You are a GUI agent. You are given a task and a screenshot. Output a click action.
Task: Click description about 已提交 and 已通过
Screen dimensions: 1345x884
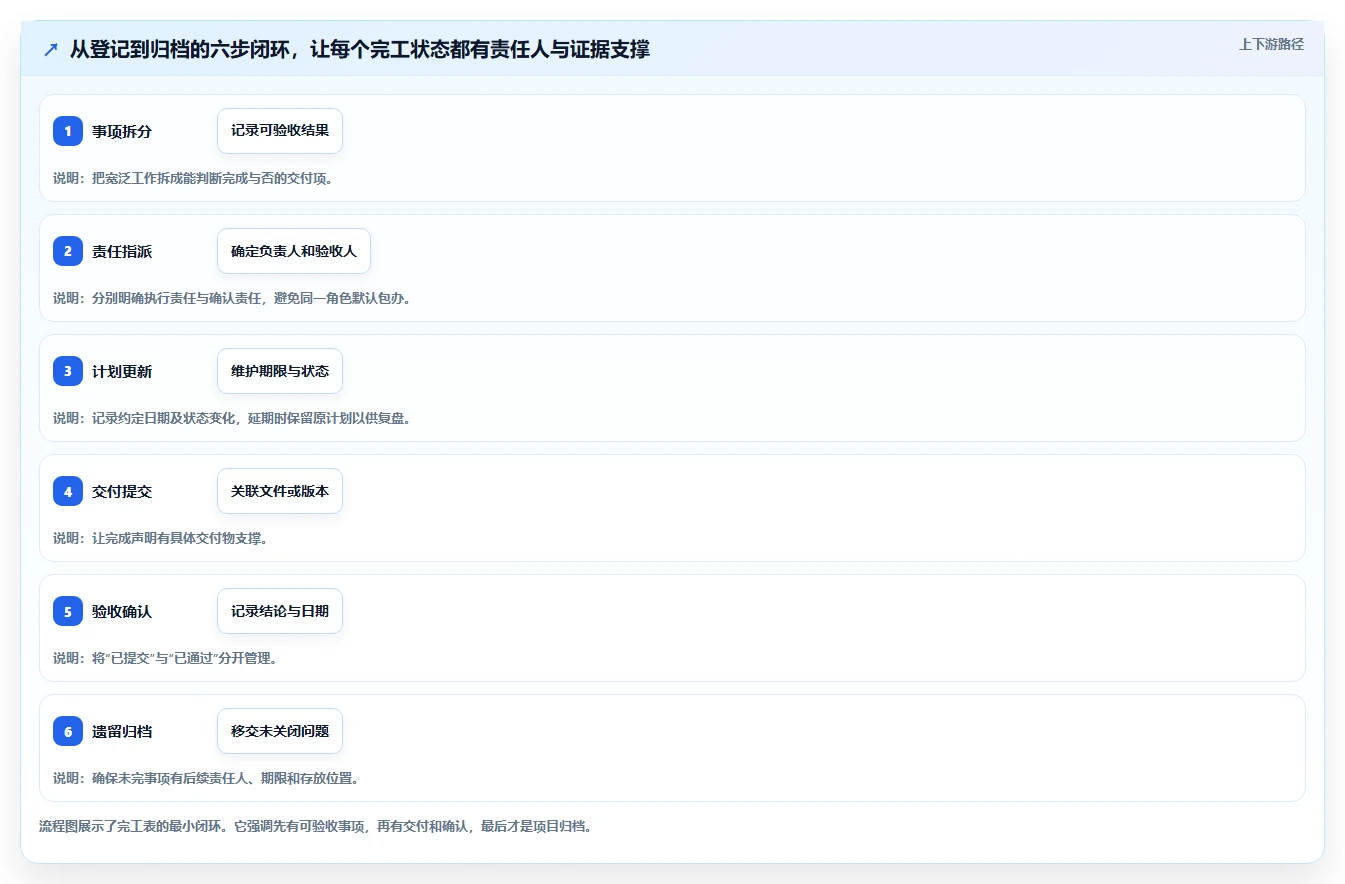(x=165, y=658)
